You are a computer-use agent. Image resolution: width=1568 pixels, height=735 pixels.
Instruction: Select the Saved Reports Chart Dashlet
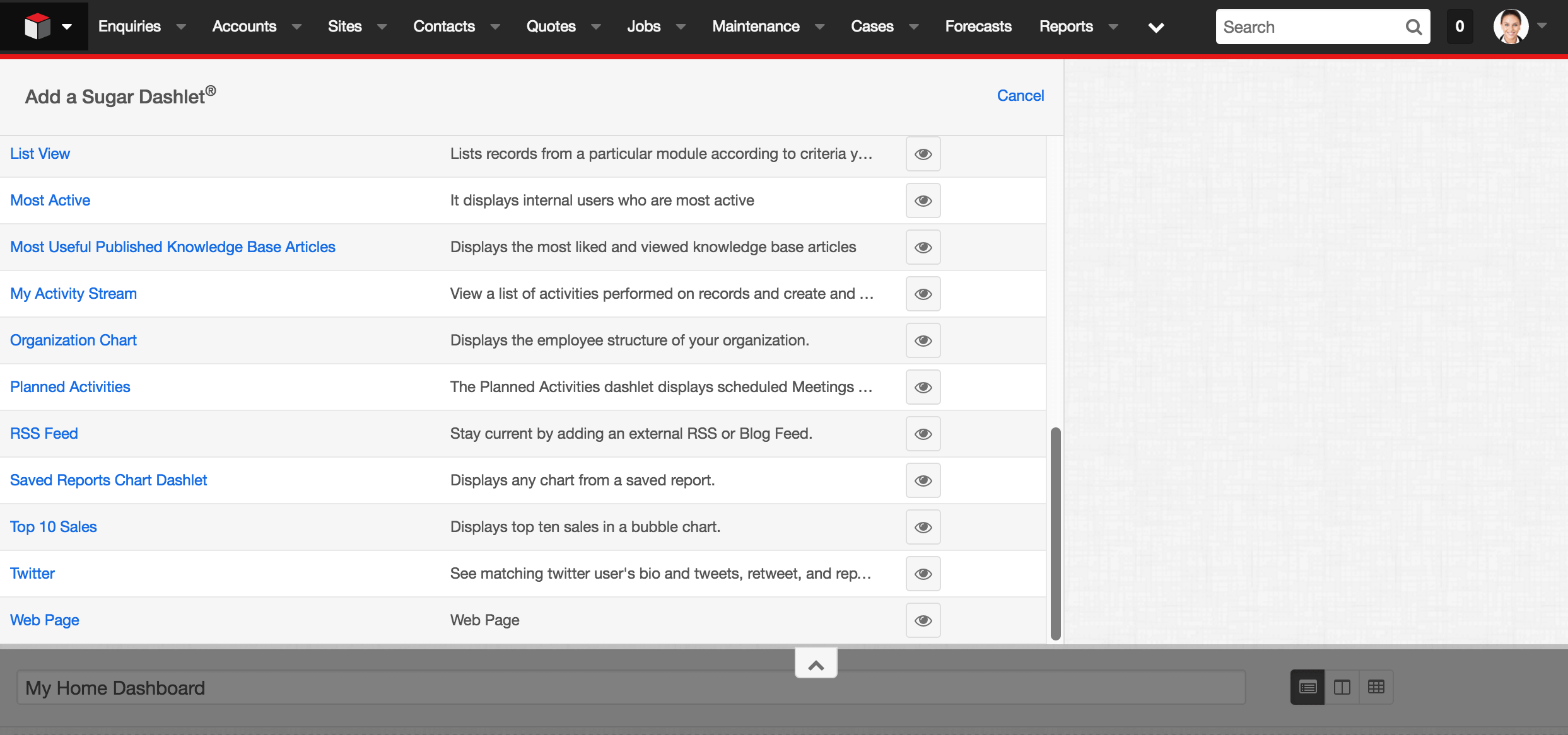coord(108,480)
